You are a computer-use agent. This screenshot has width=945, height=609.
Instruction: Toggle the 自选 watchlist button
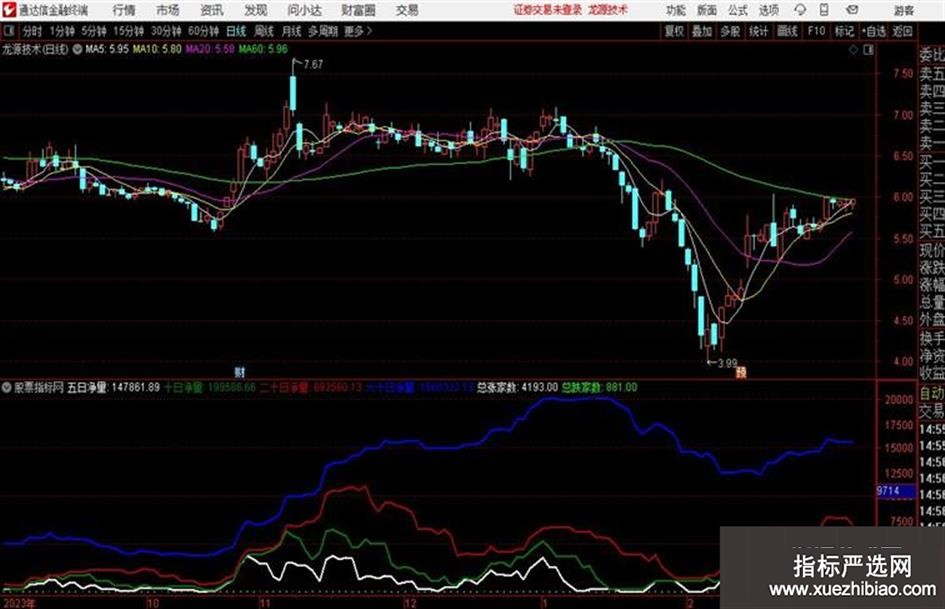[874, 31]
